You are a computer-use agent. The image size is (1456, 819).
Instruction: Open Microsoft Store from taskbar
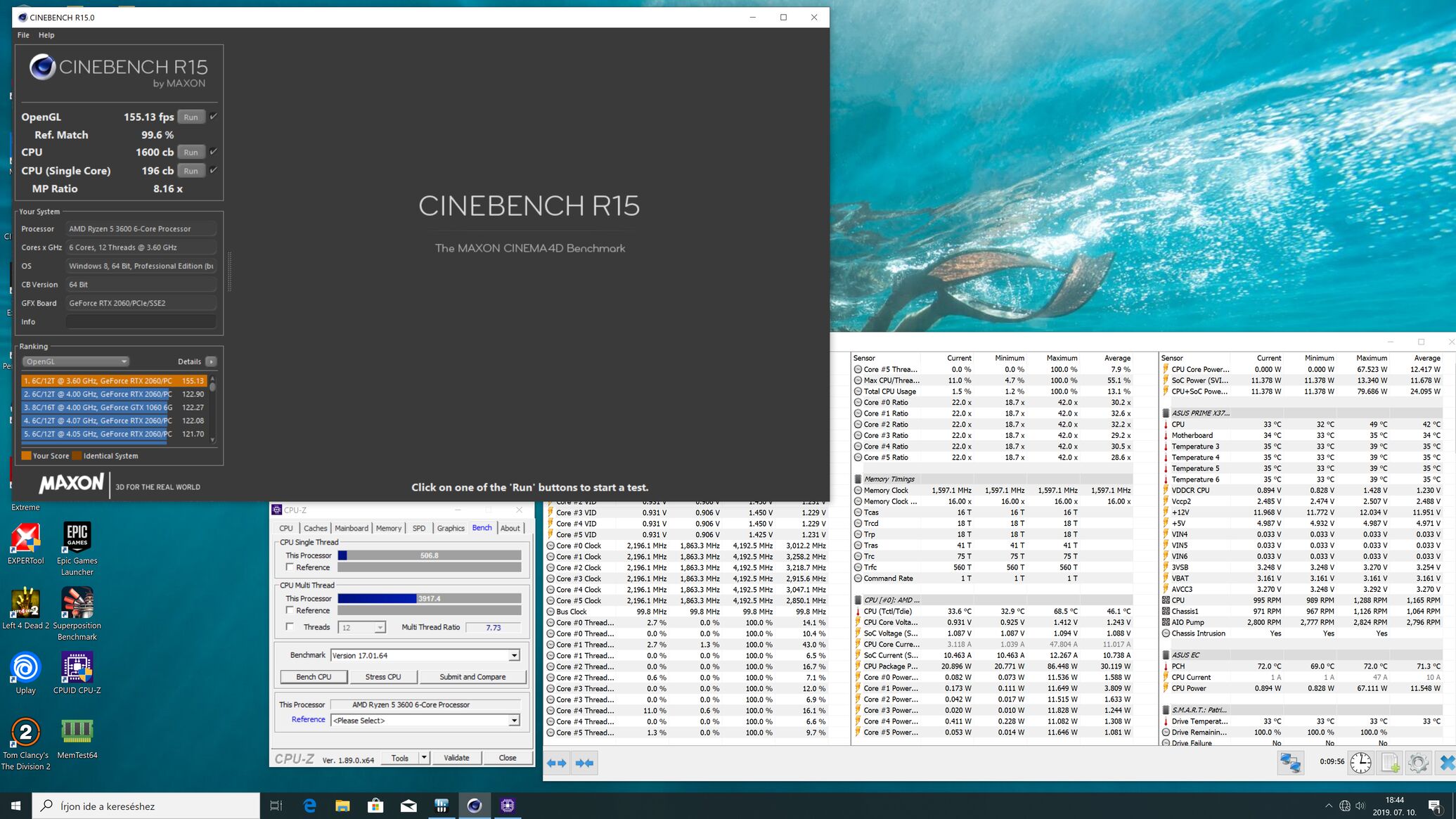point(375,806)
